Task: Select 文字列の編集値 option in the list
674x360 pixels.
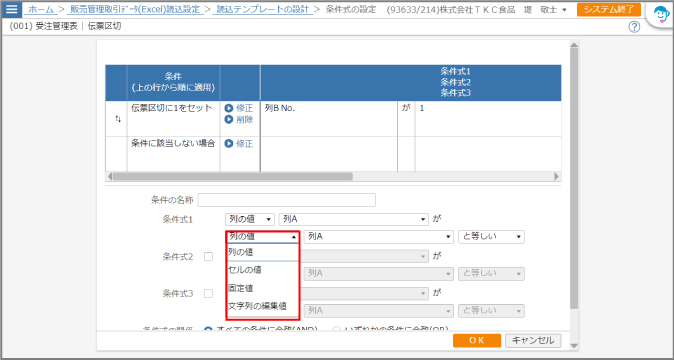Action: 263,306
